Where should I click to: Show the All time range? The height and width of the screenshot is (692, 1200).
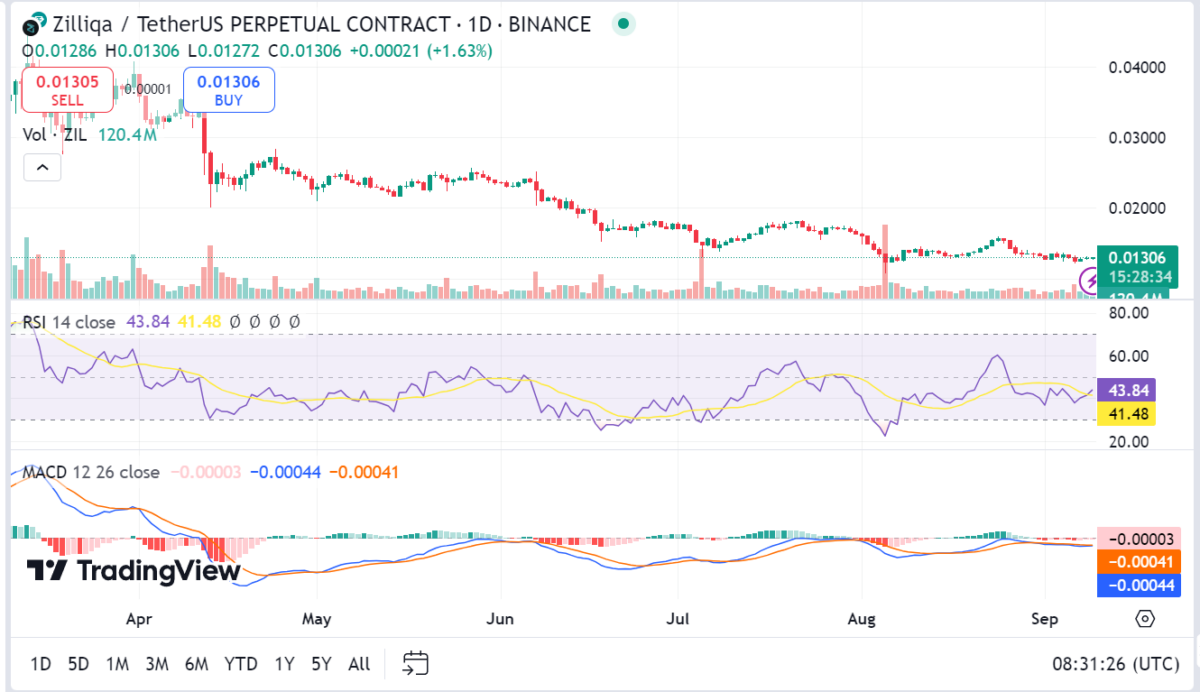click(359, 663)
